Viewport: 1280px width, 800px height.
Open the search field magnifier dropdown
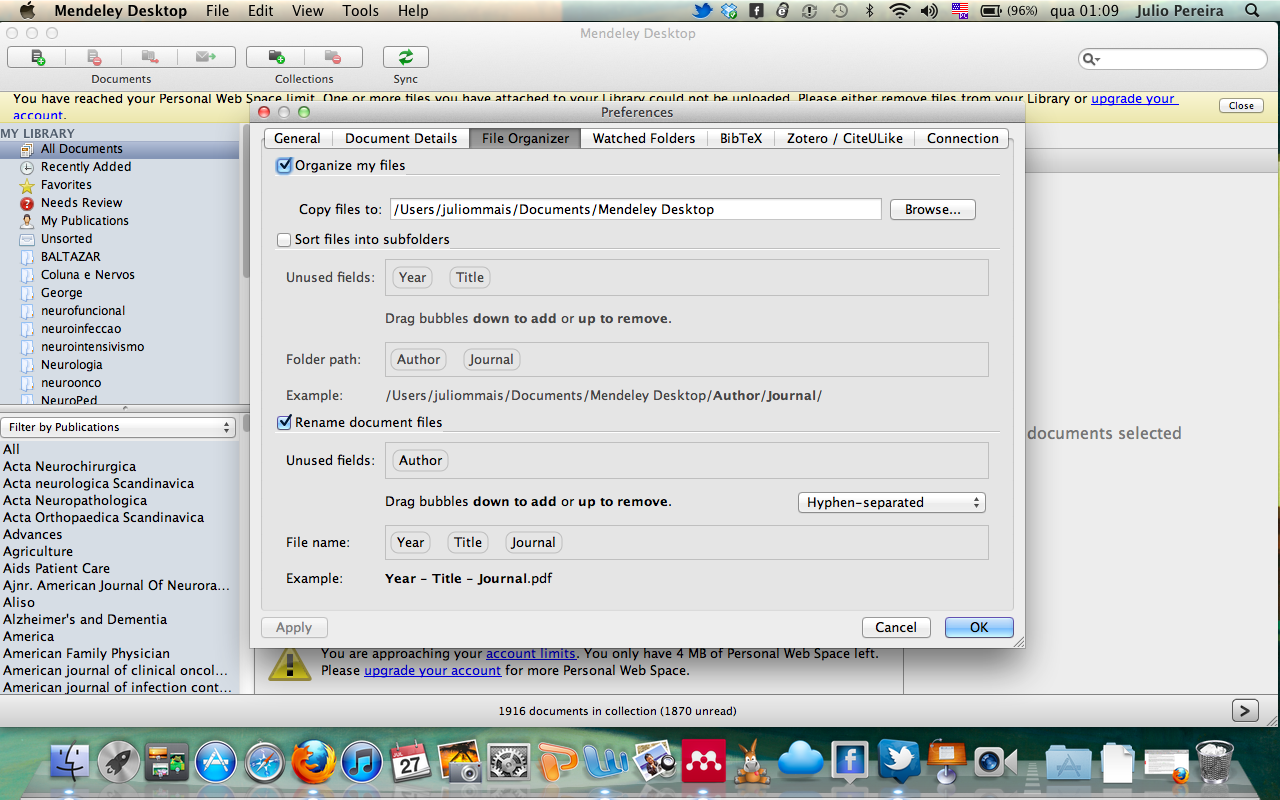(1092, 60)
